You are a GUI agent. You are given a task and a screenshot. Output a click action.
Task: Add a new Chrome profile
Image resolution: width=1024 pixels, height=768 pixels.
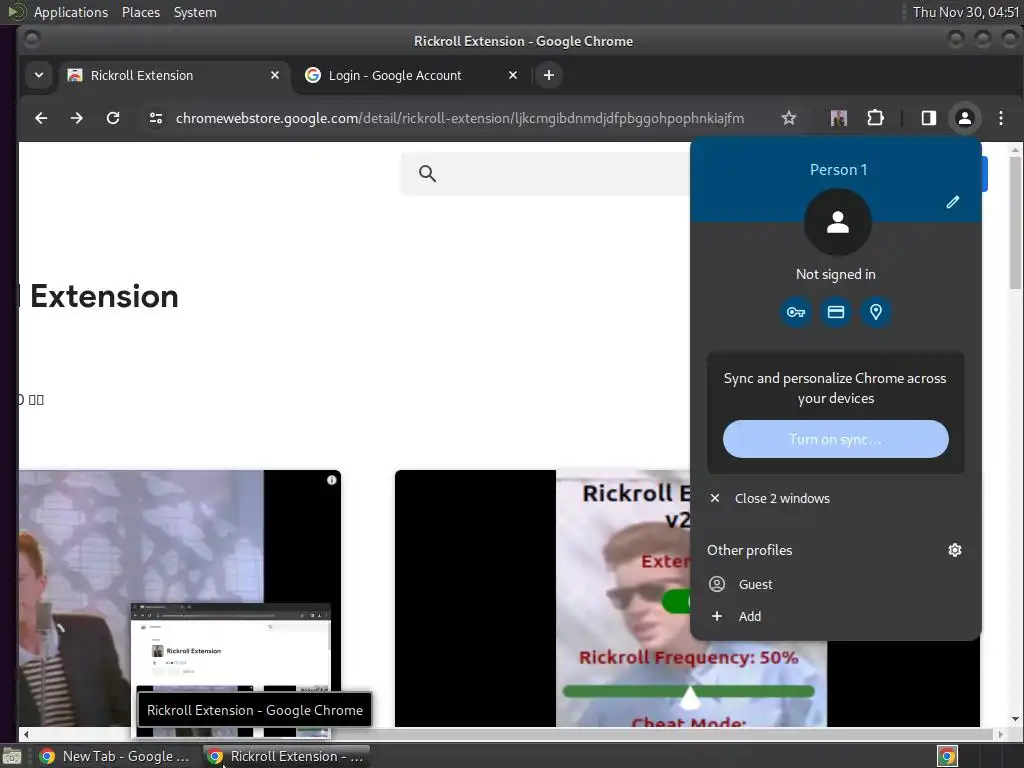tap(835, 616)
